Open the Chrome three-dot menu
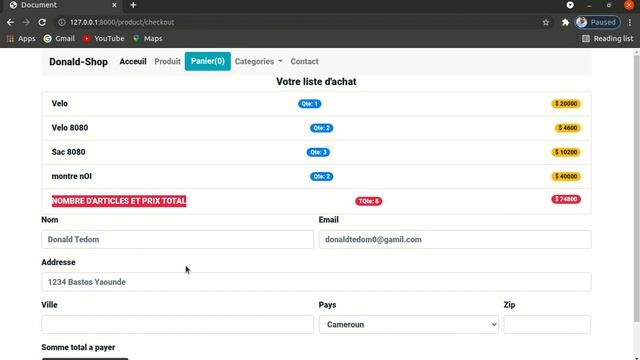 click(x=630, y=22)
